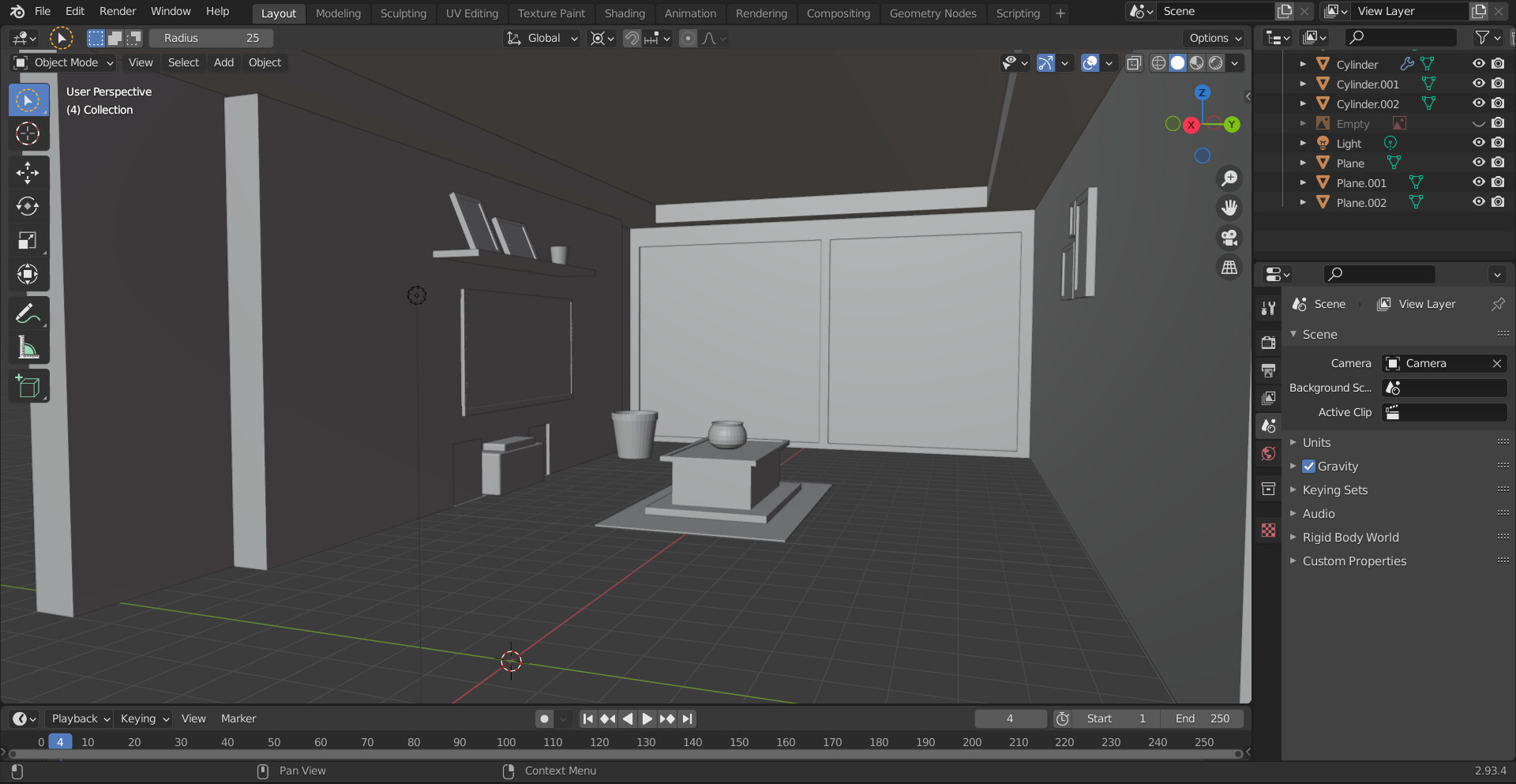This screenshot has width=1516, height=784.
Task: Open the Object Mode dropdown
Action: point(63,62)
